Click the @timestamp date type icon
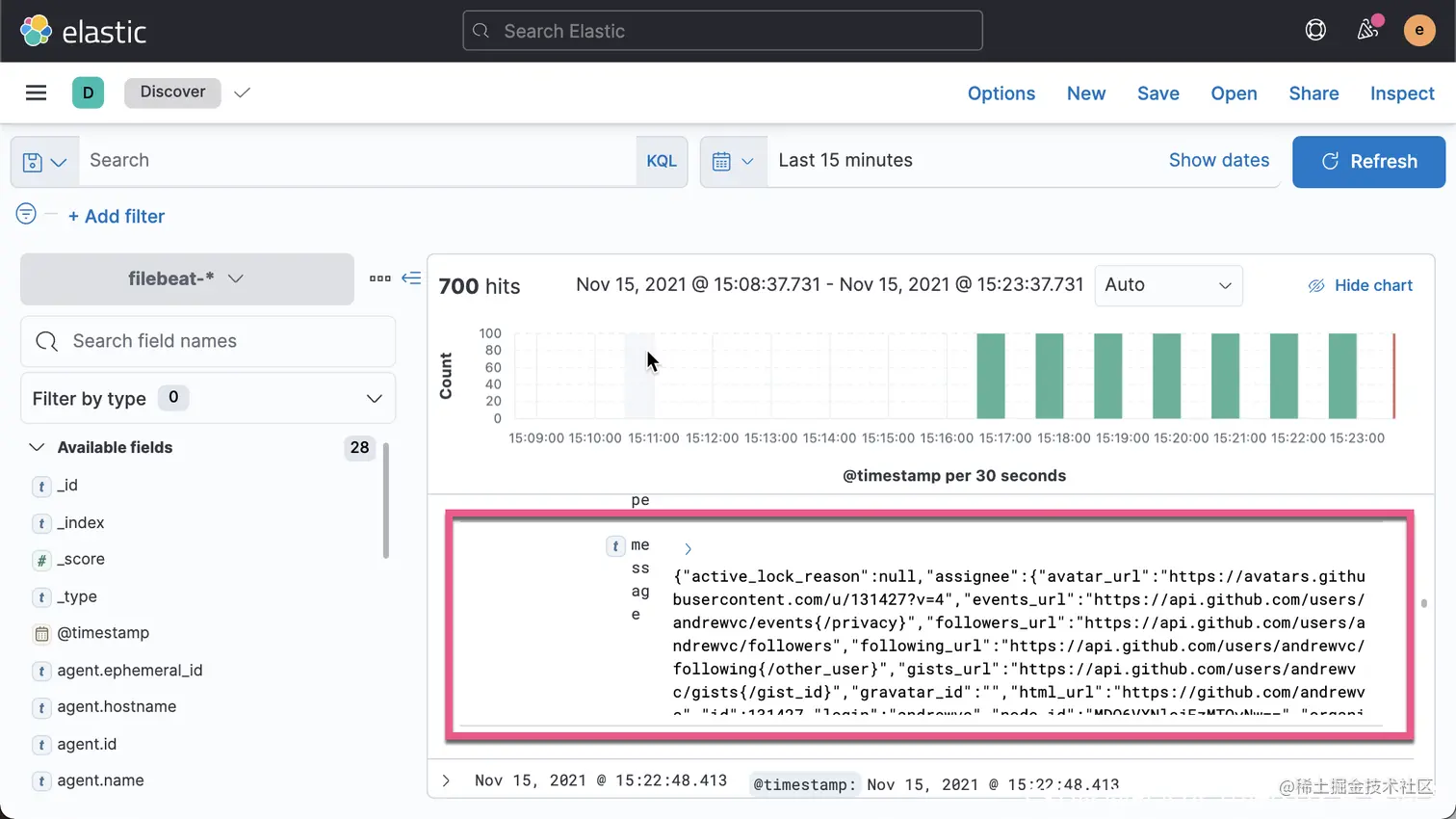Viewport: 1456px width, 819px height. (x=41, y=634)
